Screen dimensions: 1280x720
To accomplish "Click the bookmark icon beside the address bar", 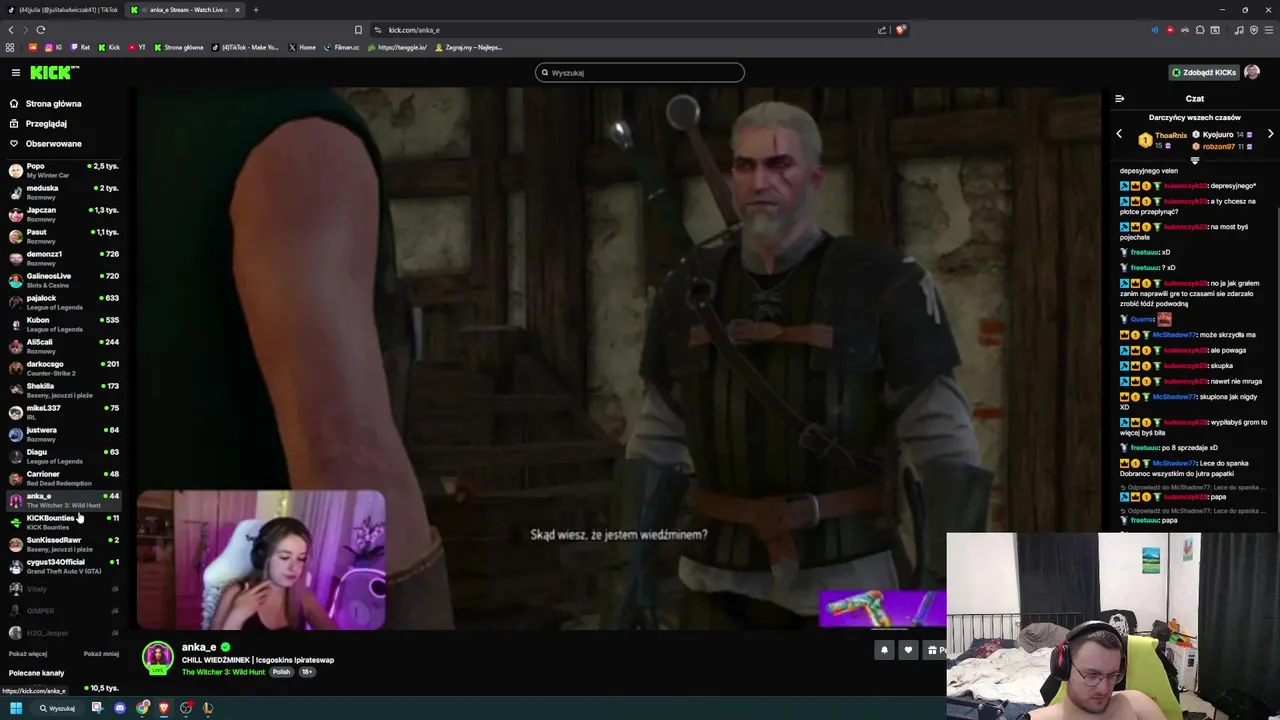I will tap(358, 30).
